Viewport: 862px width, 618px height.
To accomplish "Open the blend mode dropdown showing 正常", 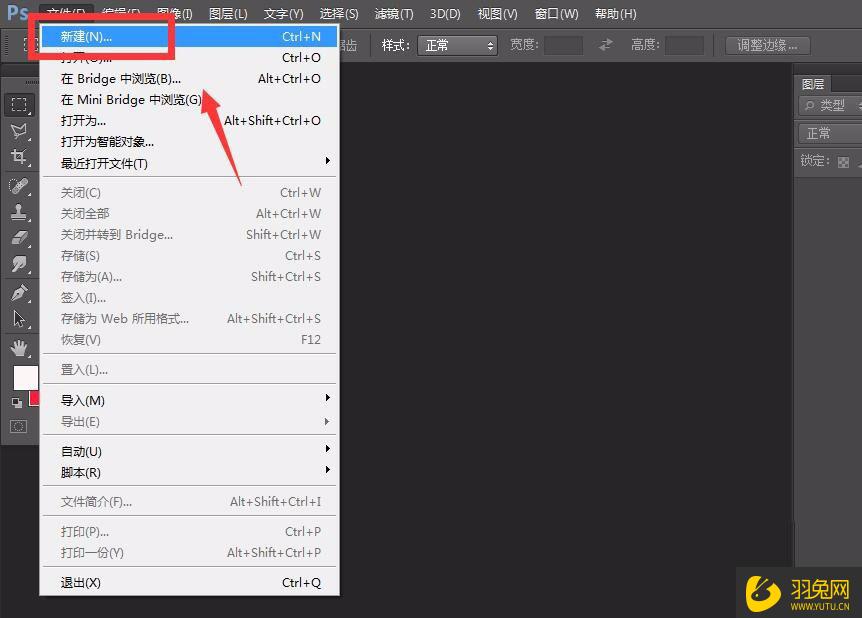I will point(828,132).
